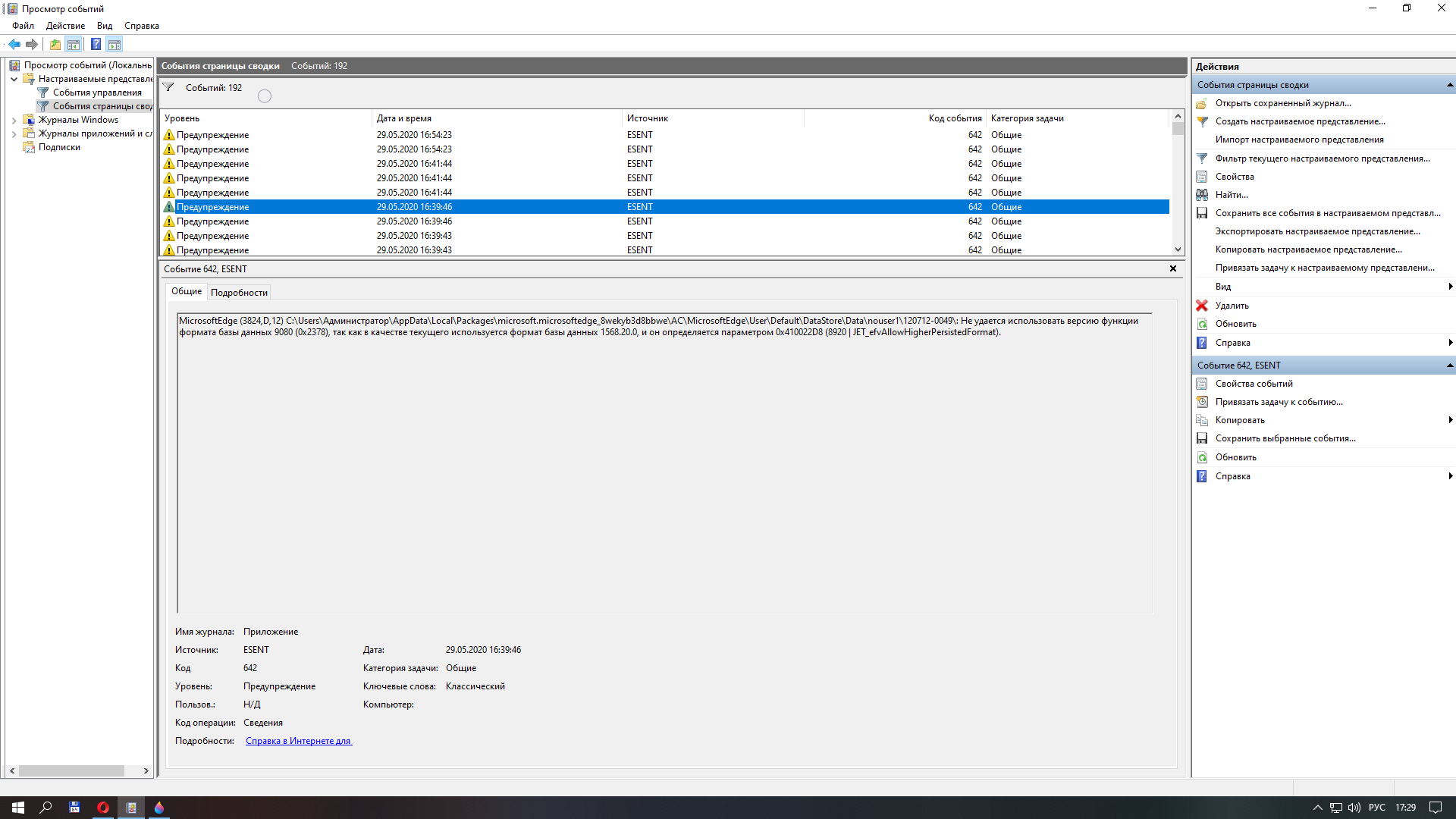Image resolution: width=1456 pixels, height=819 pixels.
Task: Sort by Source (Источник) column header
Action: (713, 118)
